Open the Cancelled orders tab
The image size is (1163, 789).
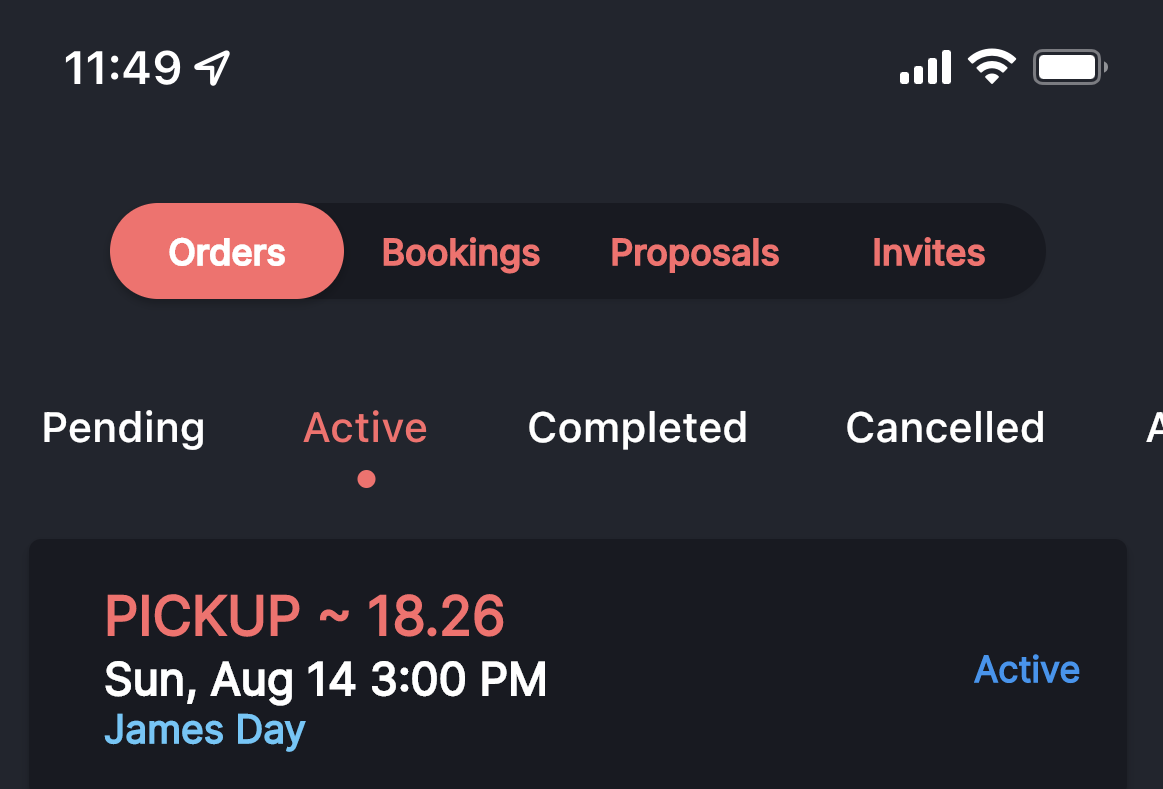click(x=945, y=428)
